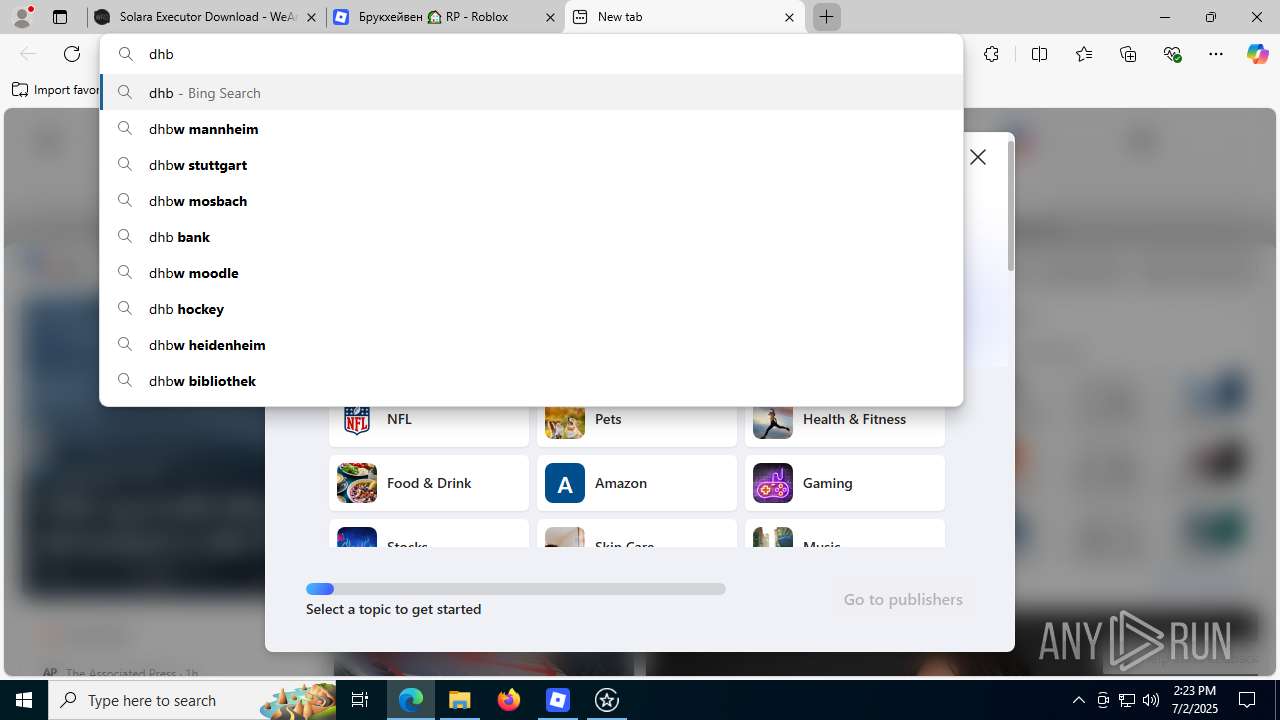The width and height of the screenshot is (1280, 720).
Task: Open the Action Center notifications icon
Action: 1247,700
